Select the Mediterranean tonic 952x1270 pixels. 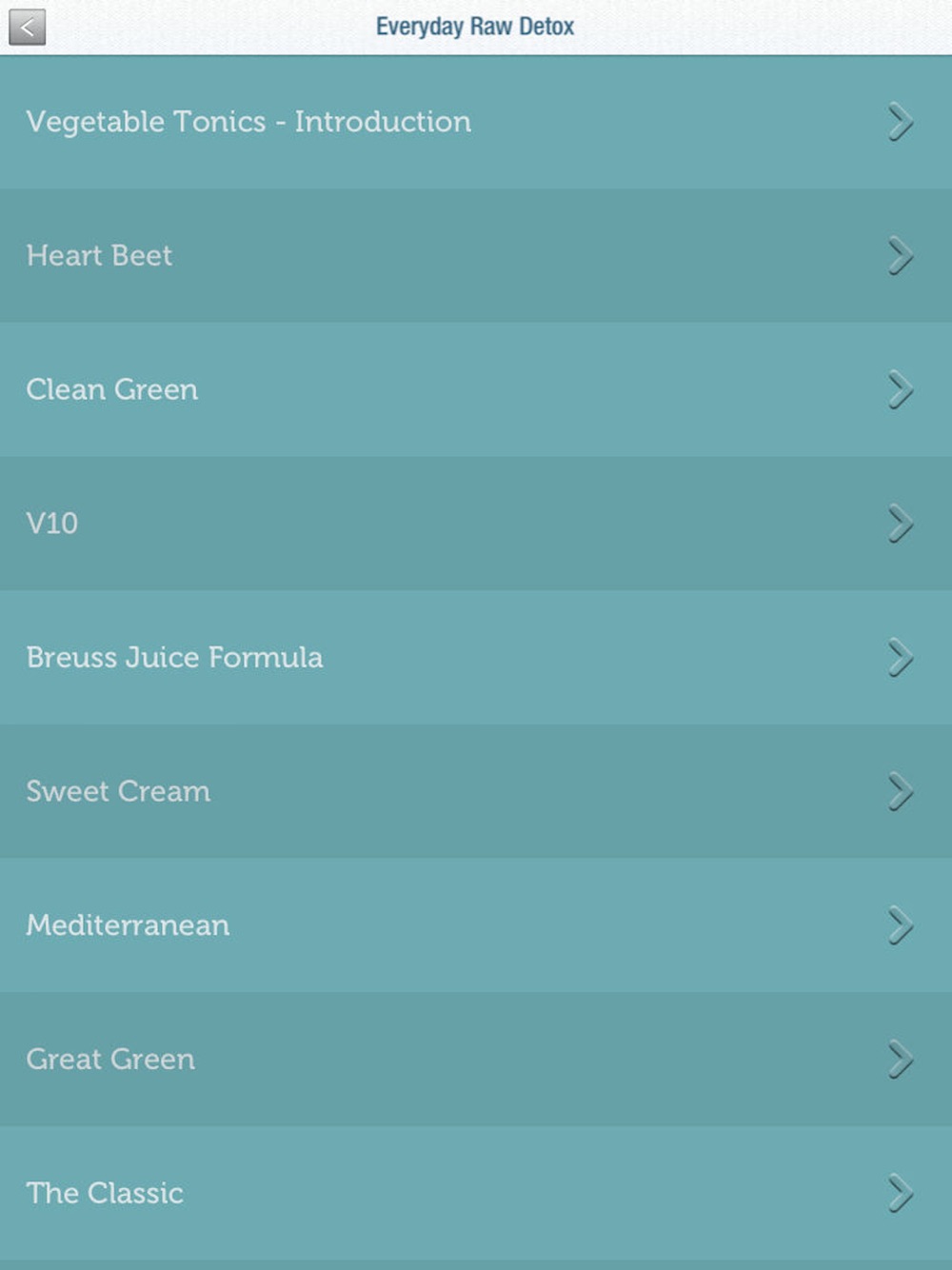point(476,925)
